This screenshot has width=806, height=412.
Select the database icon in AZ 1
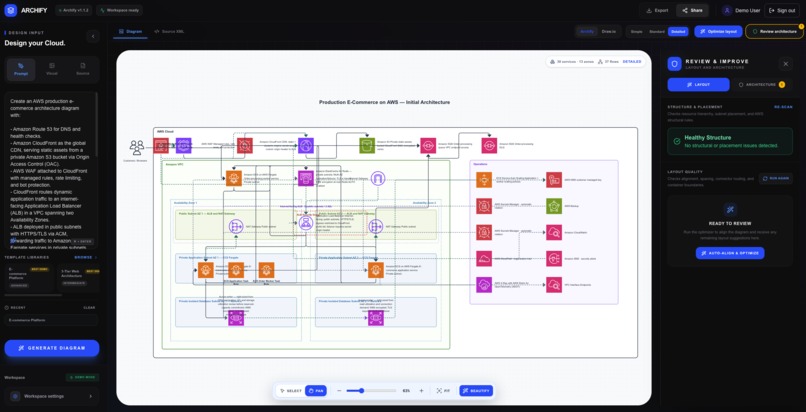pos(236,318)
